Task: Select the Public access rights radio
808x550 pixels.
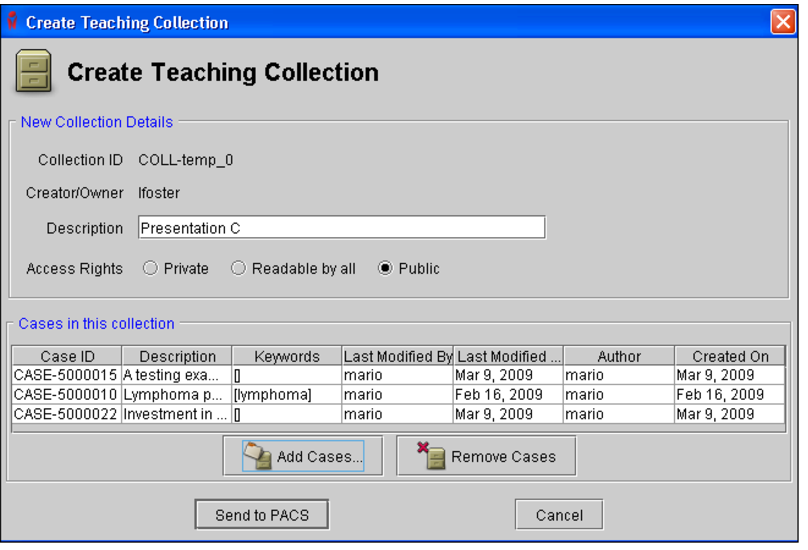Action: [x=385, y=269]
